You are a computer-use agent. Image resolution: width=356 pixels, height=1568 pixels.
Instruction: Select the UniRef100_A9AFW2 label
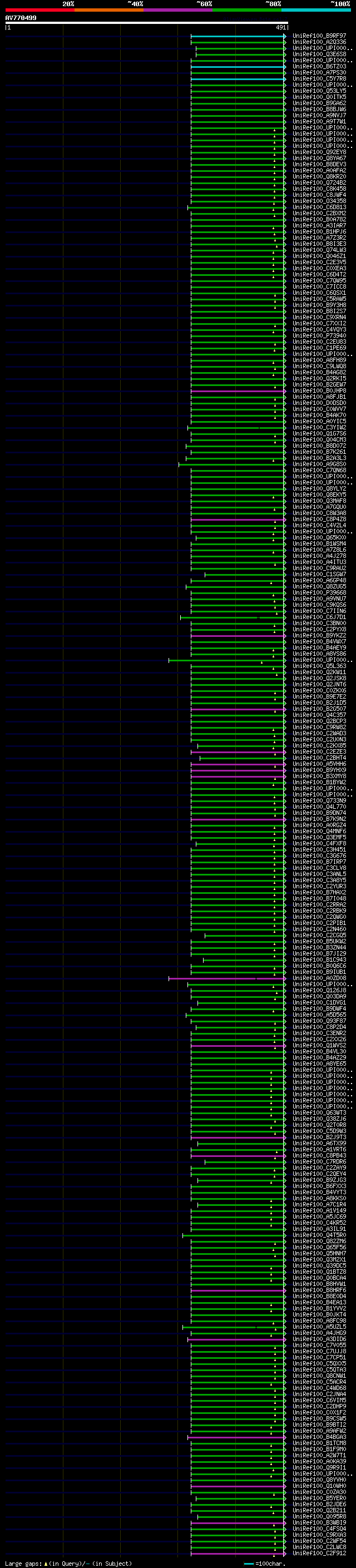pyautogui.click(x=319, y=1431)
